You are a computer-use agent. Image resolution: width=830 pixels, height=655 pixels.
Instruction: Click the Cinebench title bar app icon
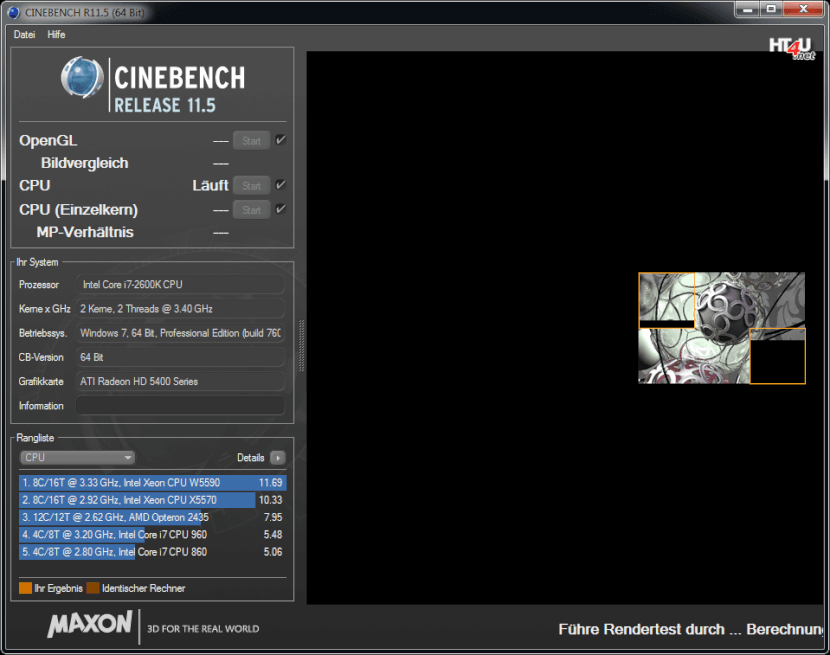14,12
